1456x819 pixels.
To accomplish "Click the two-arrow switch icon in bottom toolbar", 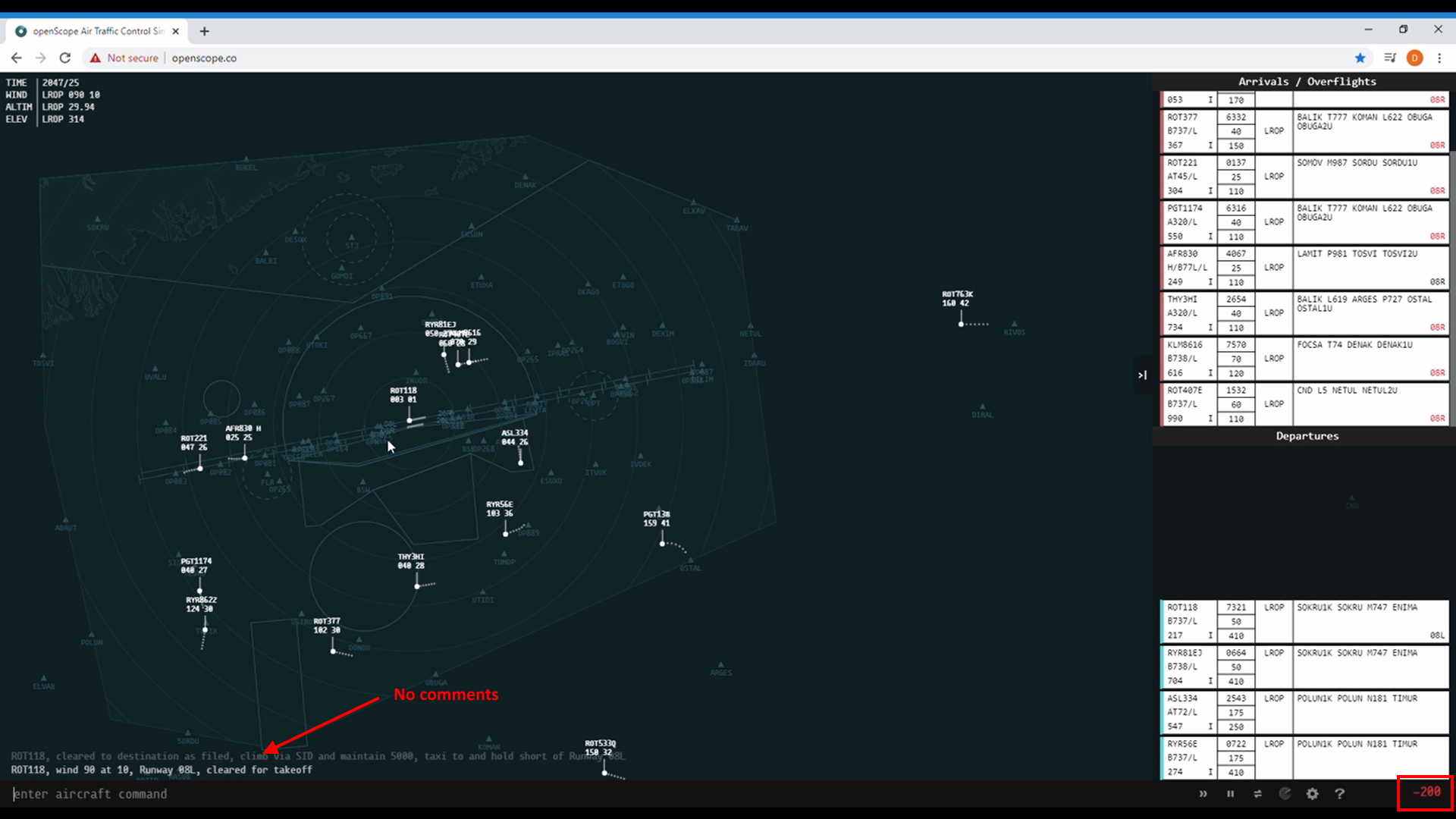I will point(1258,794).
